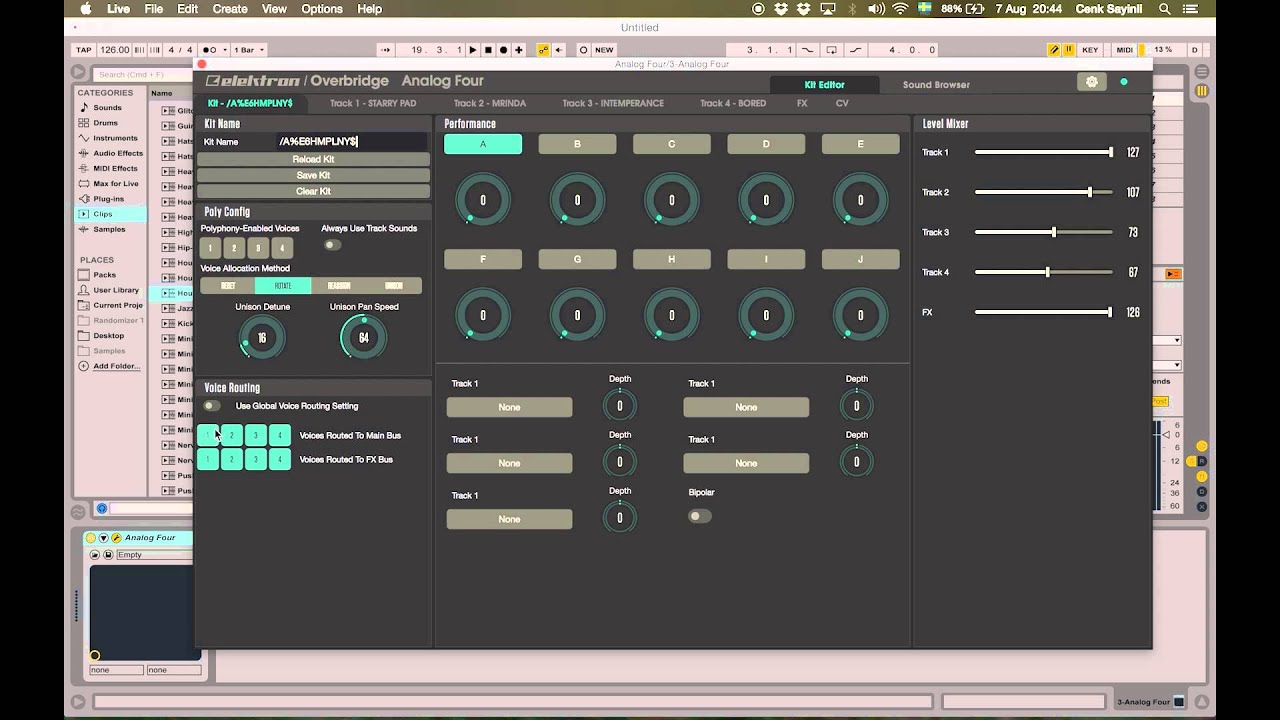Open the None dropdown left of Bipolar
Screen dimensions: 1280x720
[x=509, y=519]
